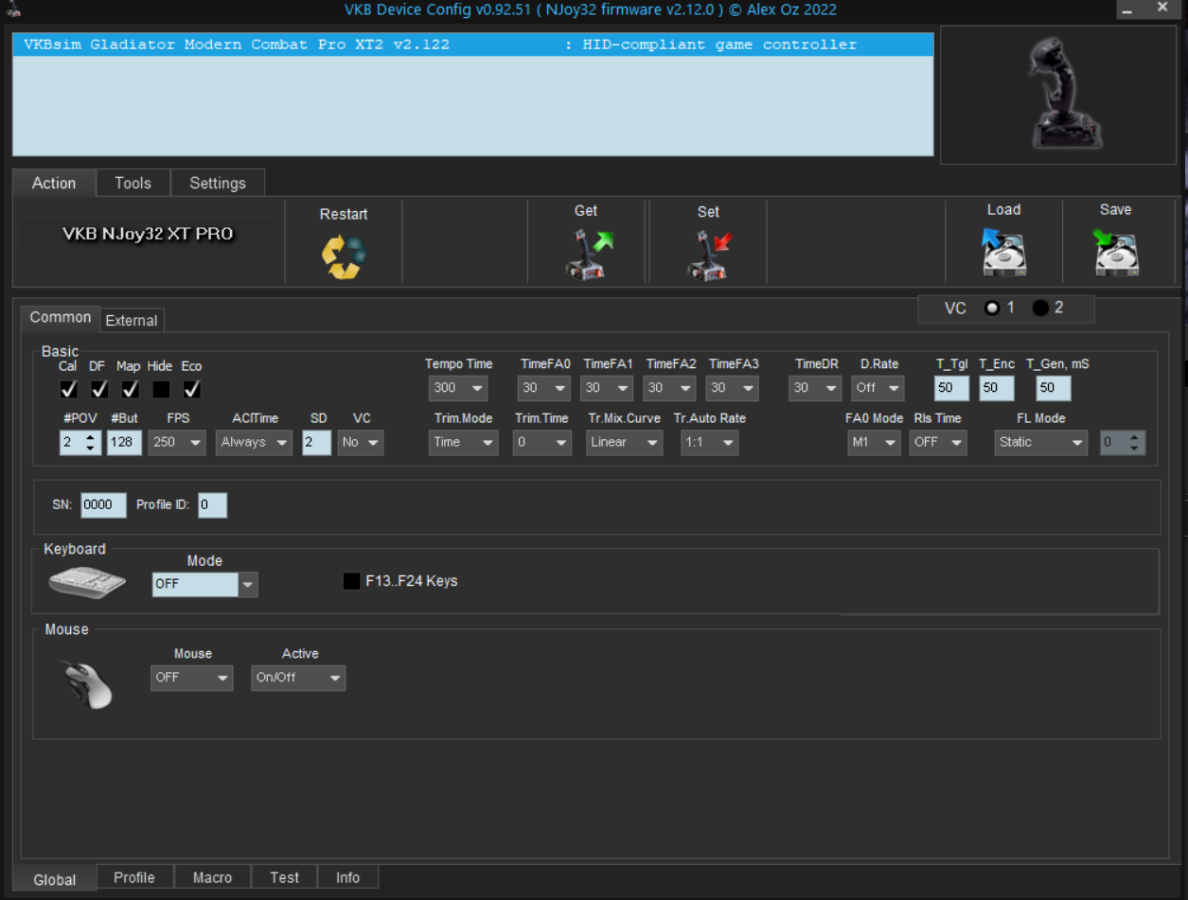Viewport: 1188px width, 900px height.
Task: Open the Trim.Mode dropdown
Action: point(464,442)
